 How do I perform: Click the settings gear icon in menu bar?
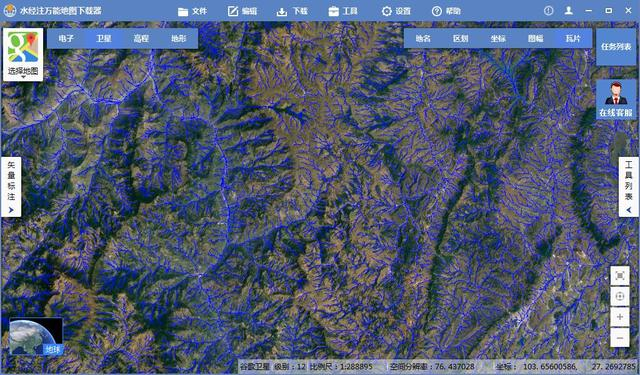(387, 11)
